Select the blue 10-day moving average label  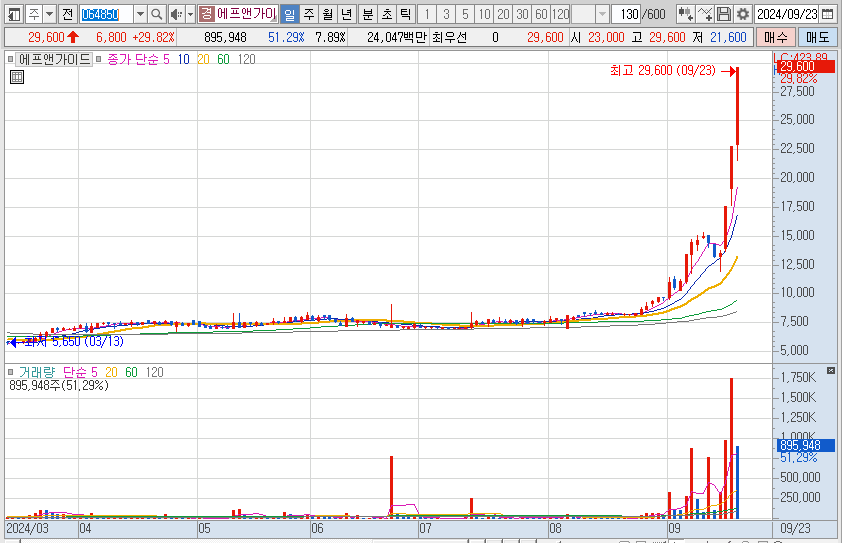[x=184, y=59]
